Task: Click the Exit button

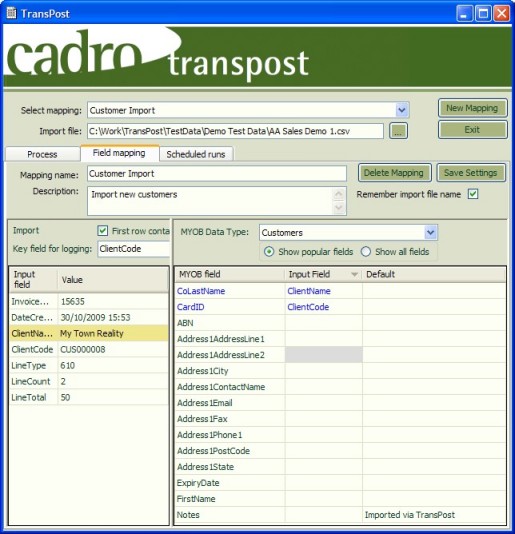Action: pyautogui.click(x=472, y=129)
